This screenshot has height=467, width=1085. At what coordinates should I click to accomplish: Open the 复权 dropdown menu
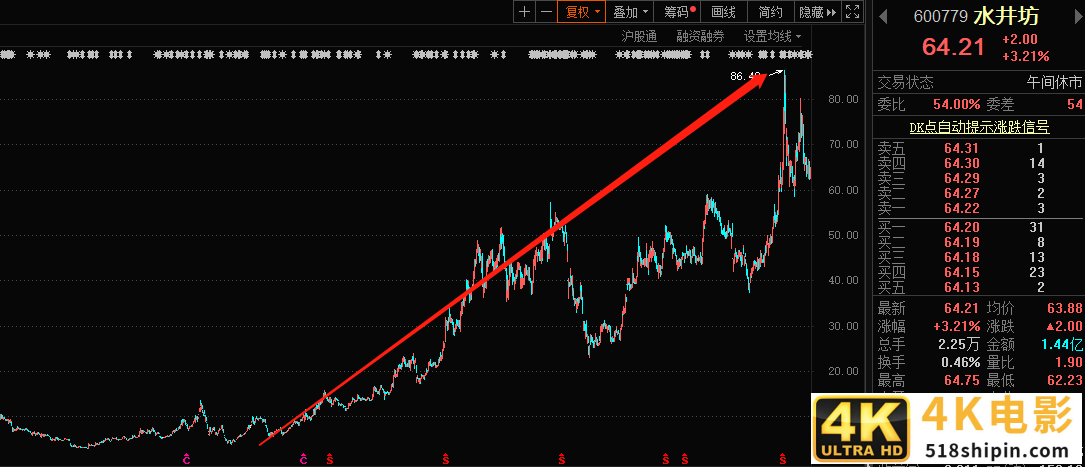click(x=582, y=12)
